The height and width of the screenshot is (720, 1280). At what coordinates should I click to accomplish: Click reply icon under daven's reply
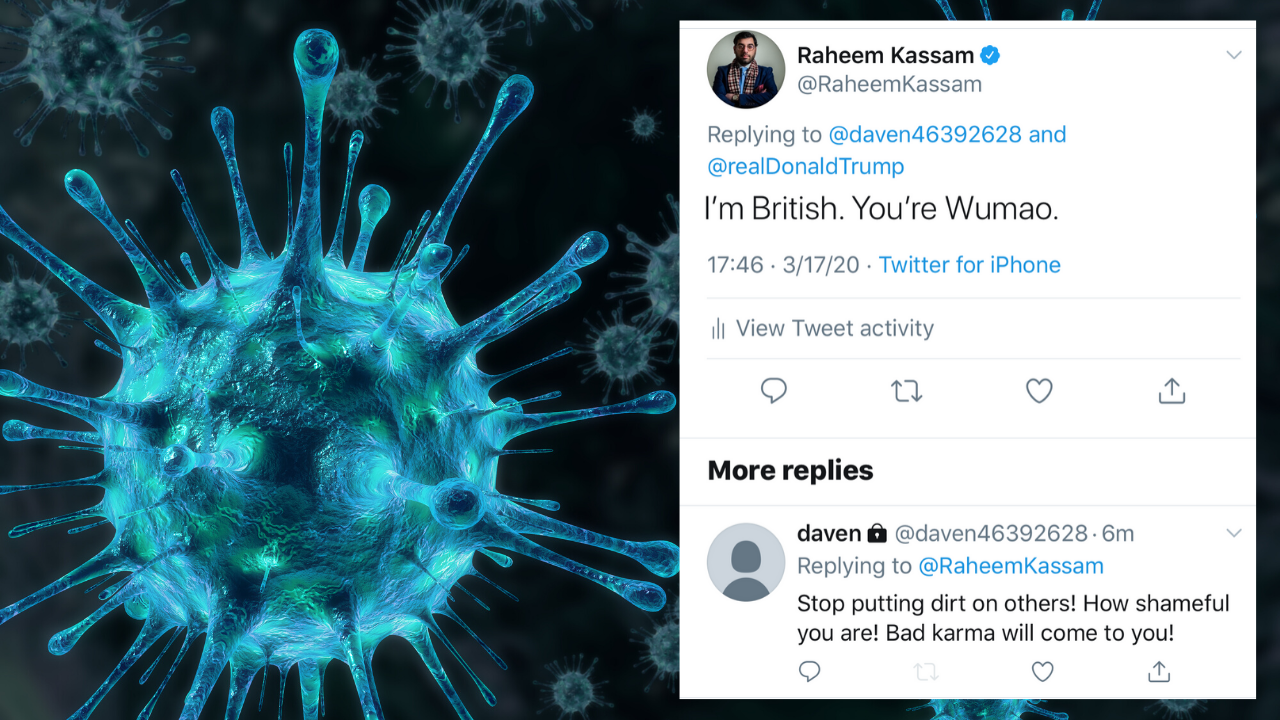809,672
